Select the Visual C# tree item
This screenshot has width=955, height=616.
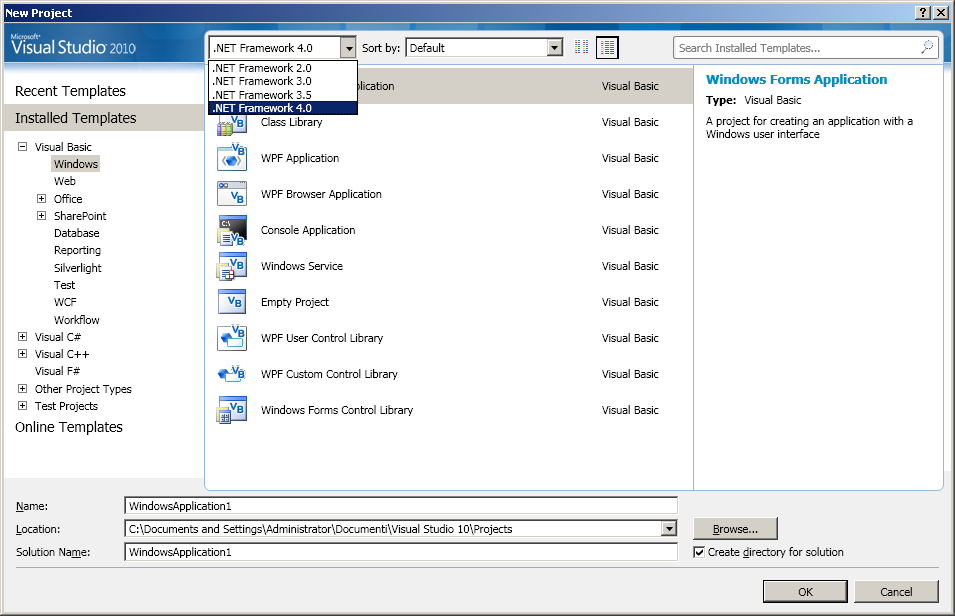[x=57, y=337]
